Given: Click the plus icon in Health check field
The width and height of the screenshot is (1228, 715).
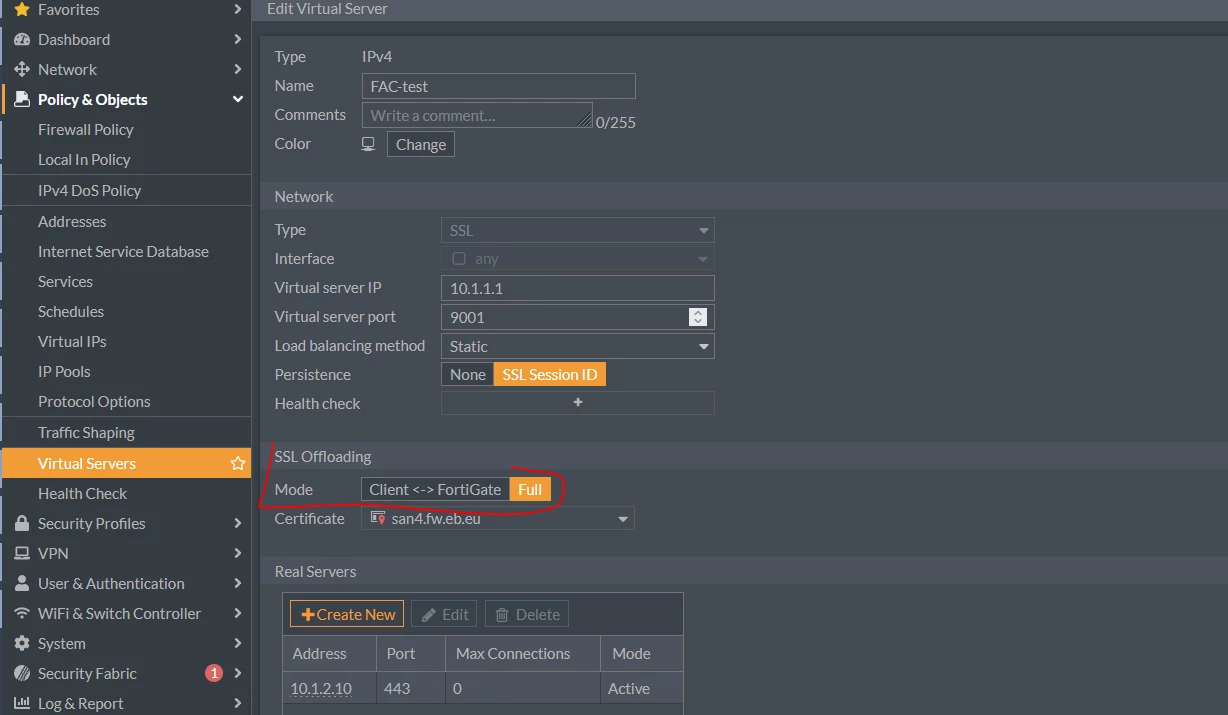Looking at the screenshot, I should click(578, 403).
